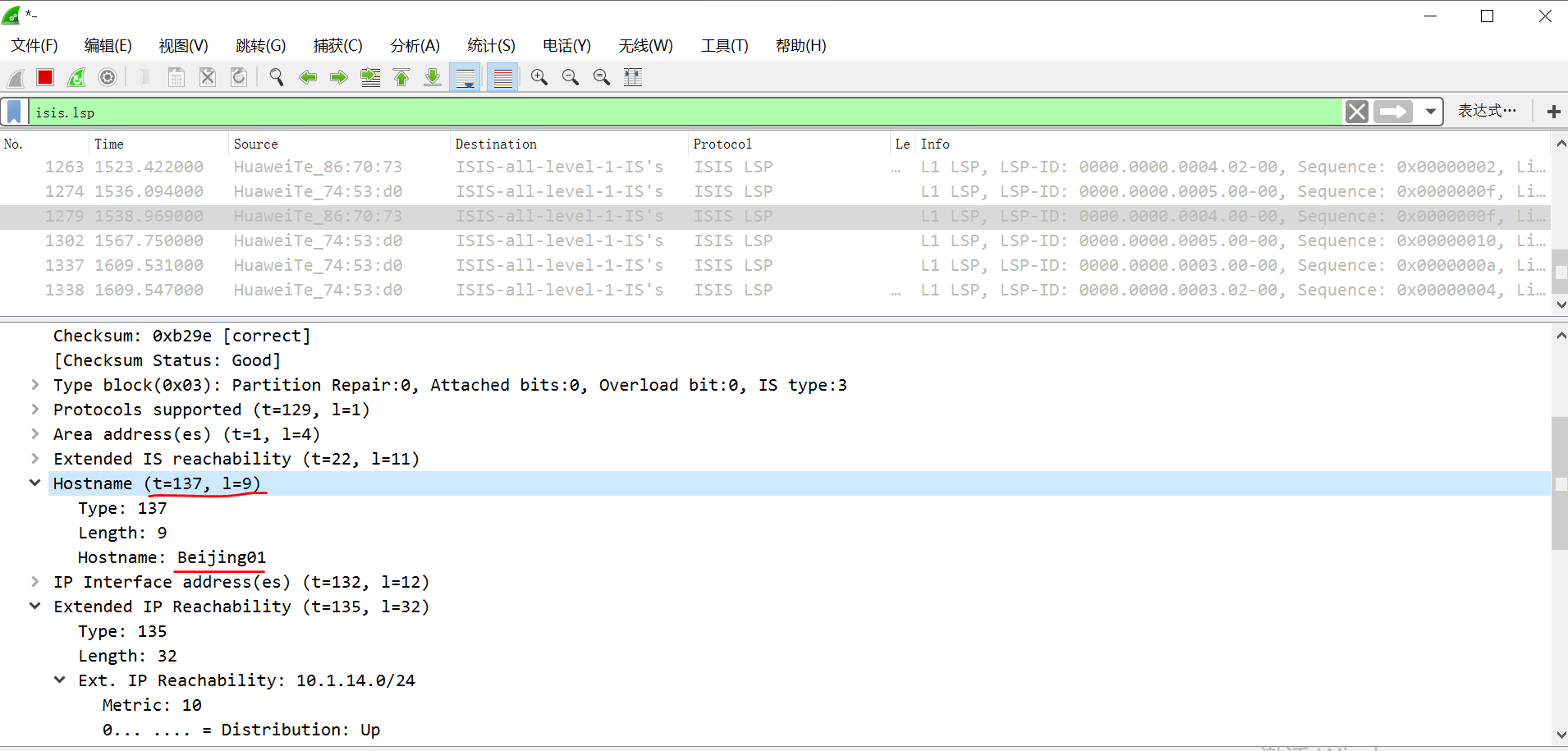Collapse Ext. IP Reachability 10.1.14.0/24 node
Image resolution: width=1568 pixels, height=751 pixels.
pos(60,680)
